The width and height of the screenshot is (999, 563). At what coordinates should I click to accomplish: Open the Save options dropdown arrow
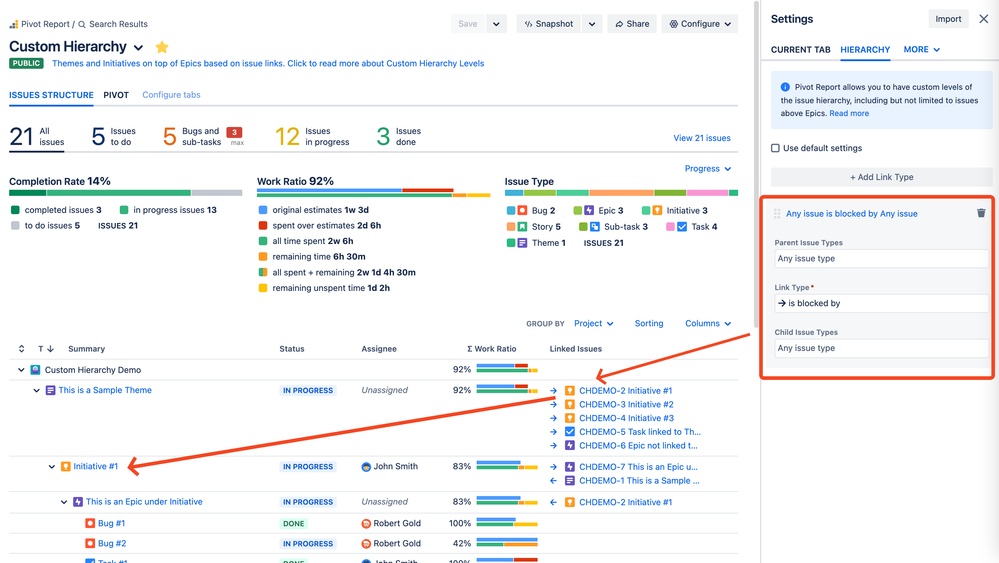pyautogui.click(x=496, y=24)
